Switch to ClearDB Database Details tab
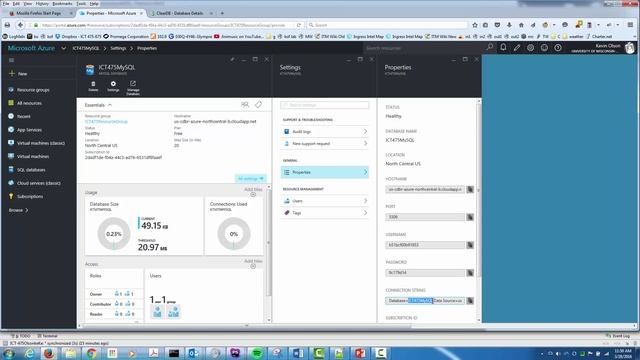The image size is (640, 360). [x=180, y=13]
